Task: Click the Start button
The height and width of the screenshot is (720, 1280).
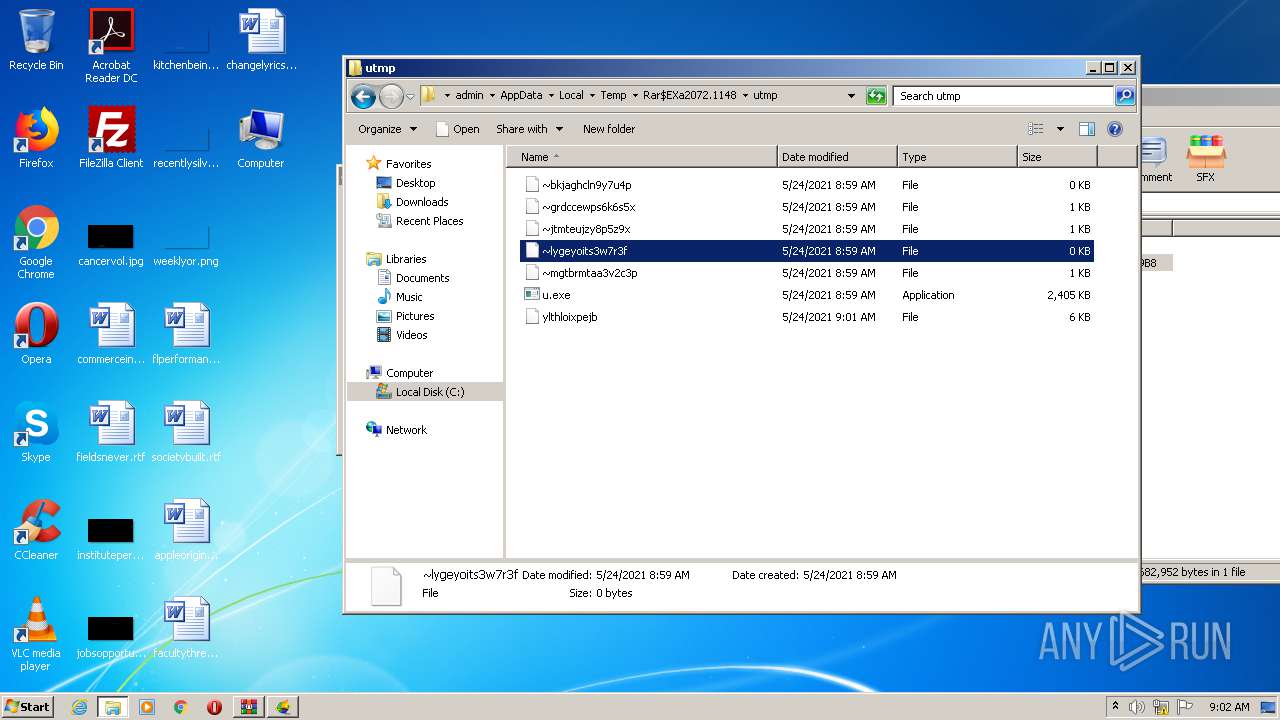Action: (x=28, y=707)
